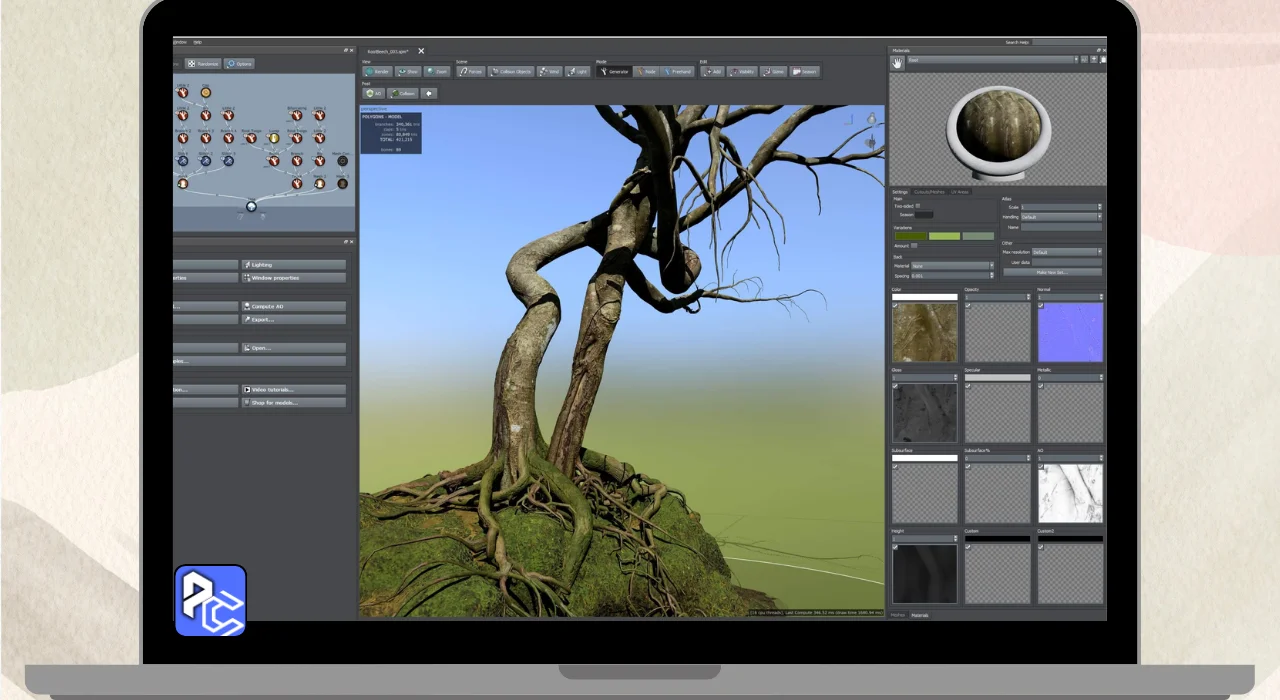Click the Season edit button

pos(804,71)
